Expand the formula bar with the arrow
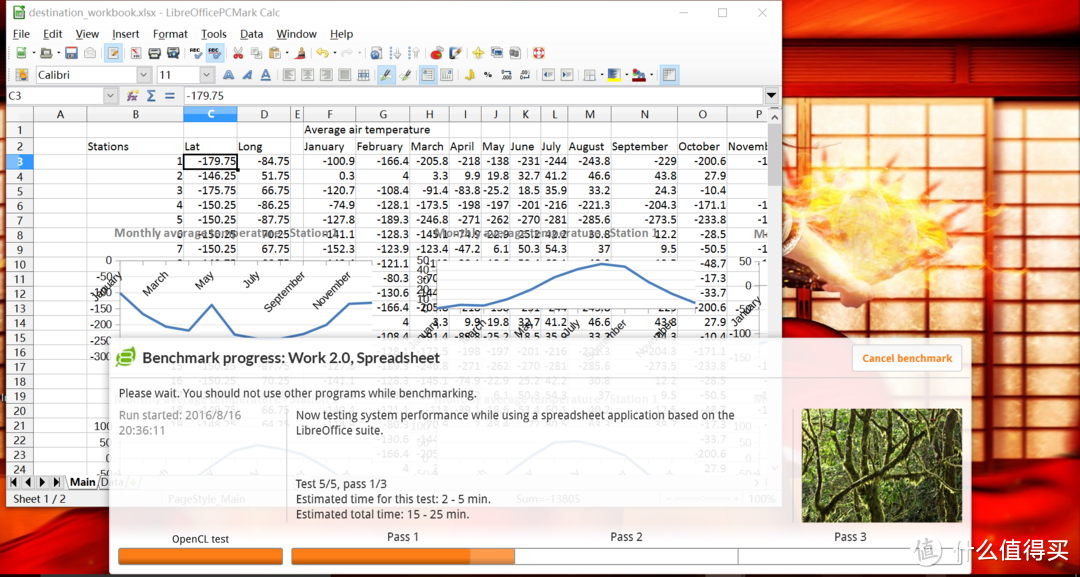 point(772,96)
